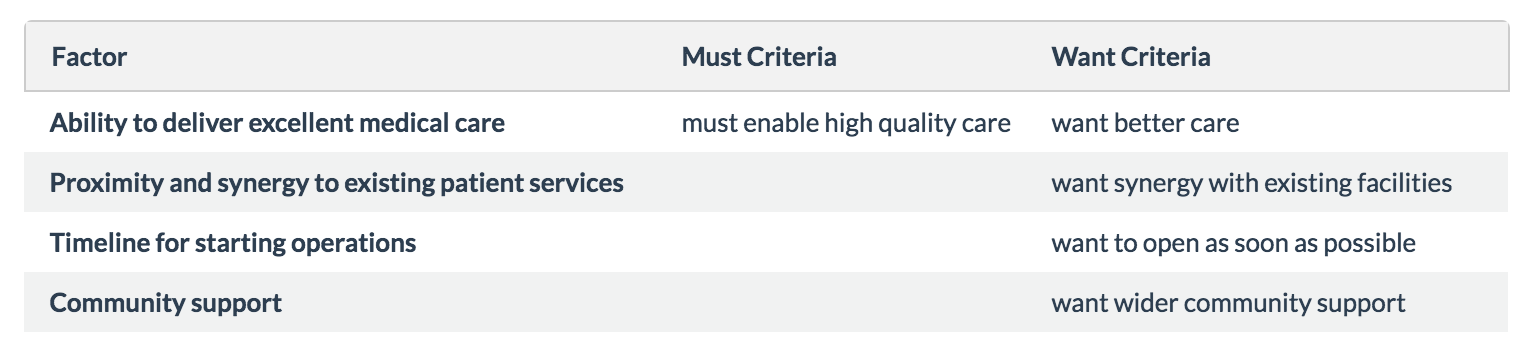
Task: Select 'Proximity and synergy to existing patient services'
Action: pyautogui.click(x=337, y=183)
